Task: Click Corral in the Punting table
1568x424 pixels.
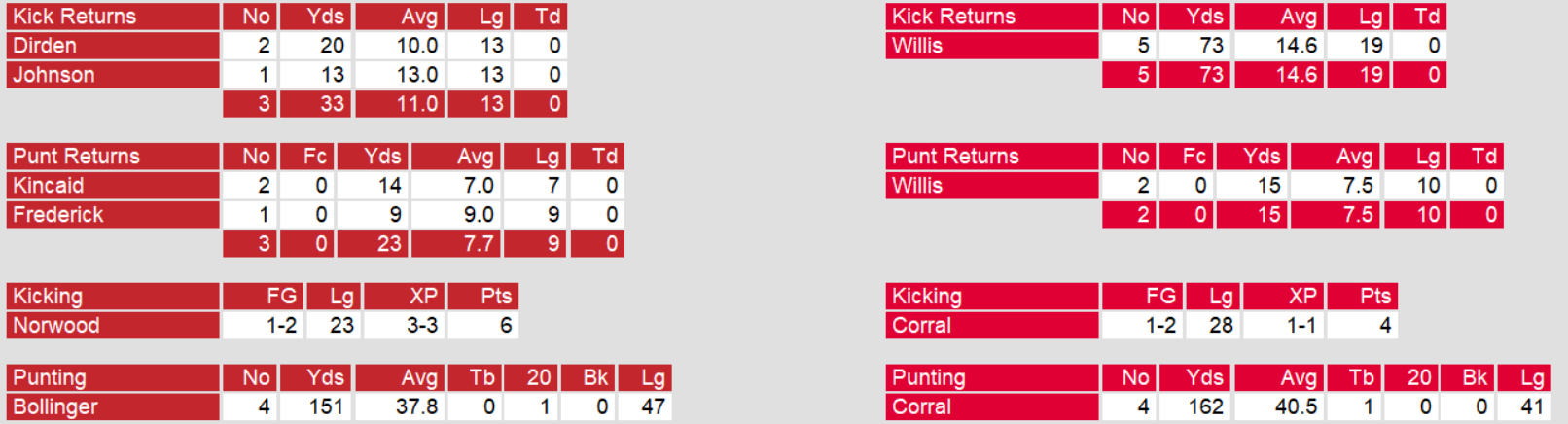Action: (x=921, y=407)
